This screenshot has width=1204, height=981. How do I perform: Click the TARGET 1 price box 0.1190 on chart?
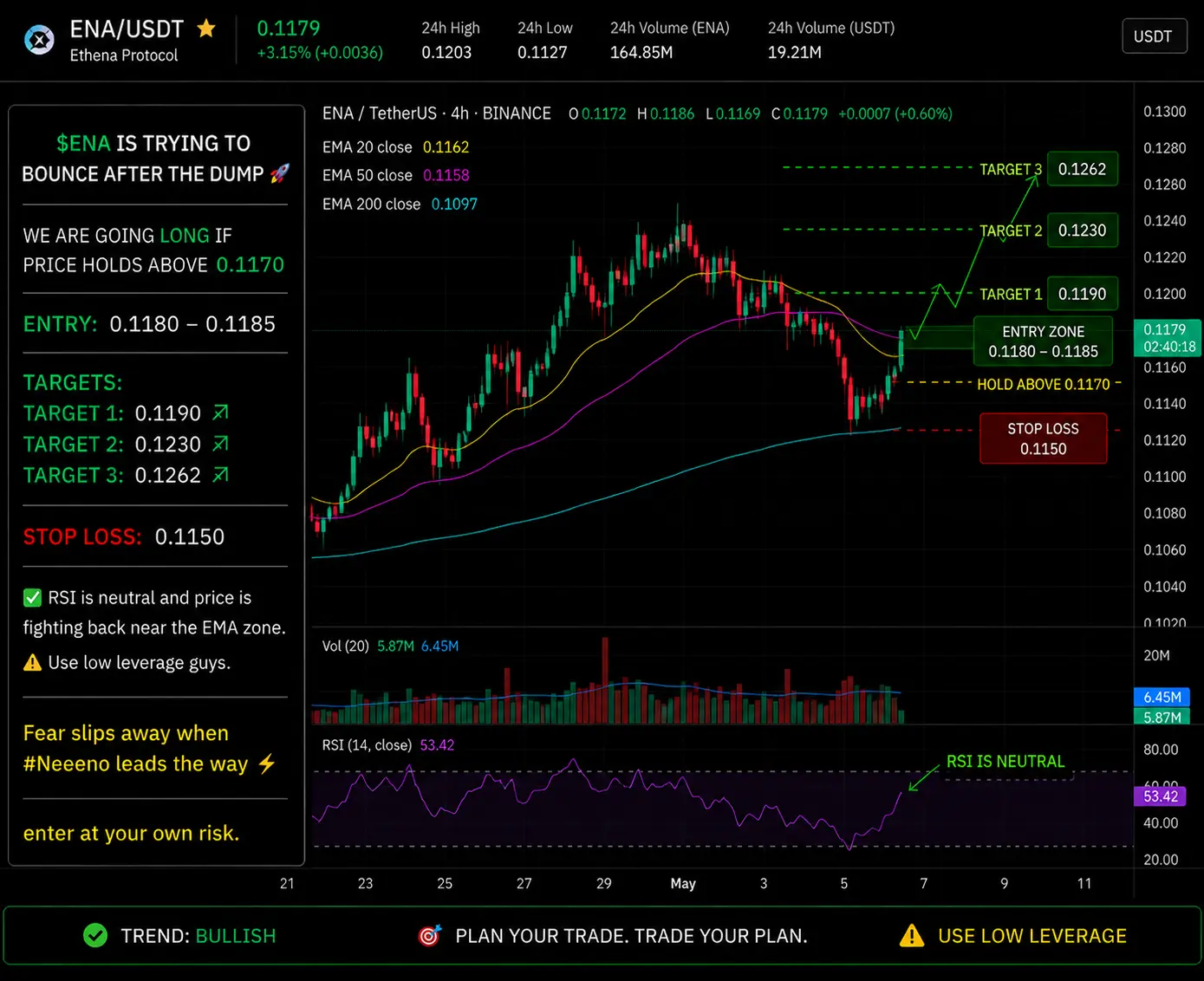[x=1082, y=294]
